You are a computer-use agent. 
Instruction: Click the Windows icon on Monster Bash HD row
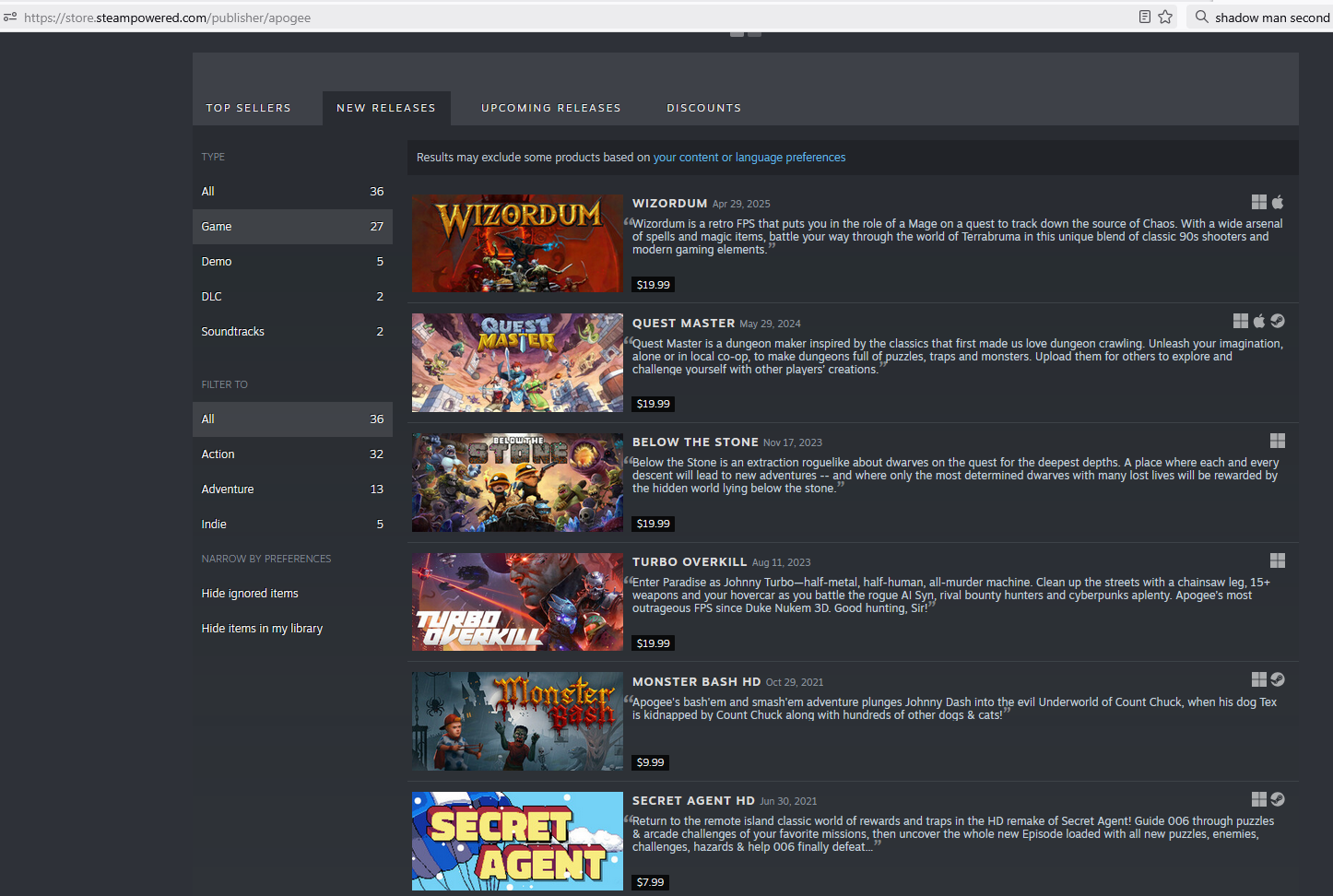click(1259, 679)
